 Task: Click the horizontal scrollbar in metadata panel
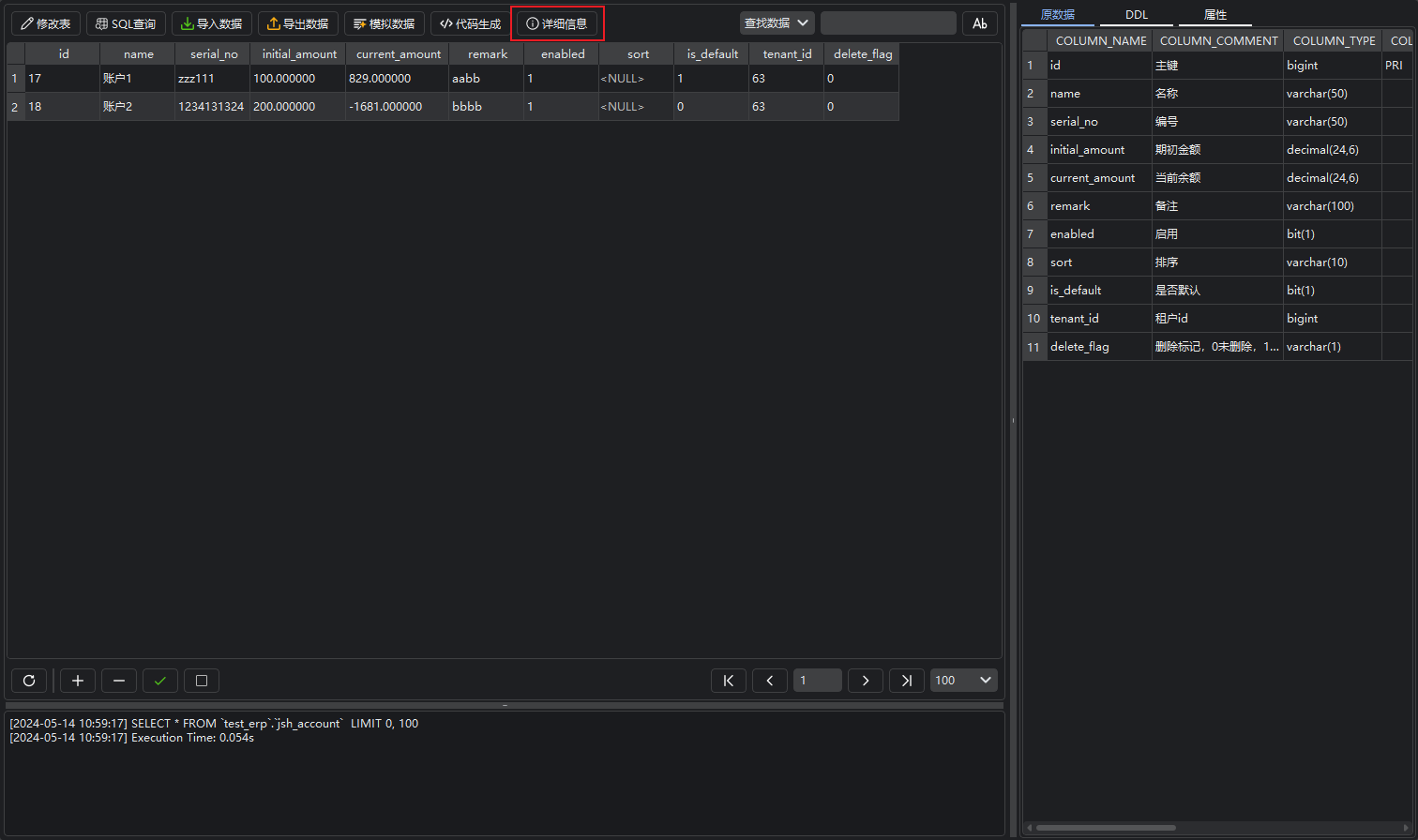click(1105, 828)
